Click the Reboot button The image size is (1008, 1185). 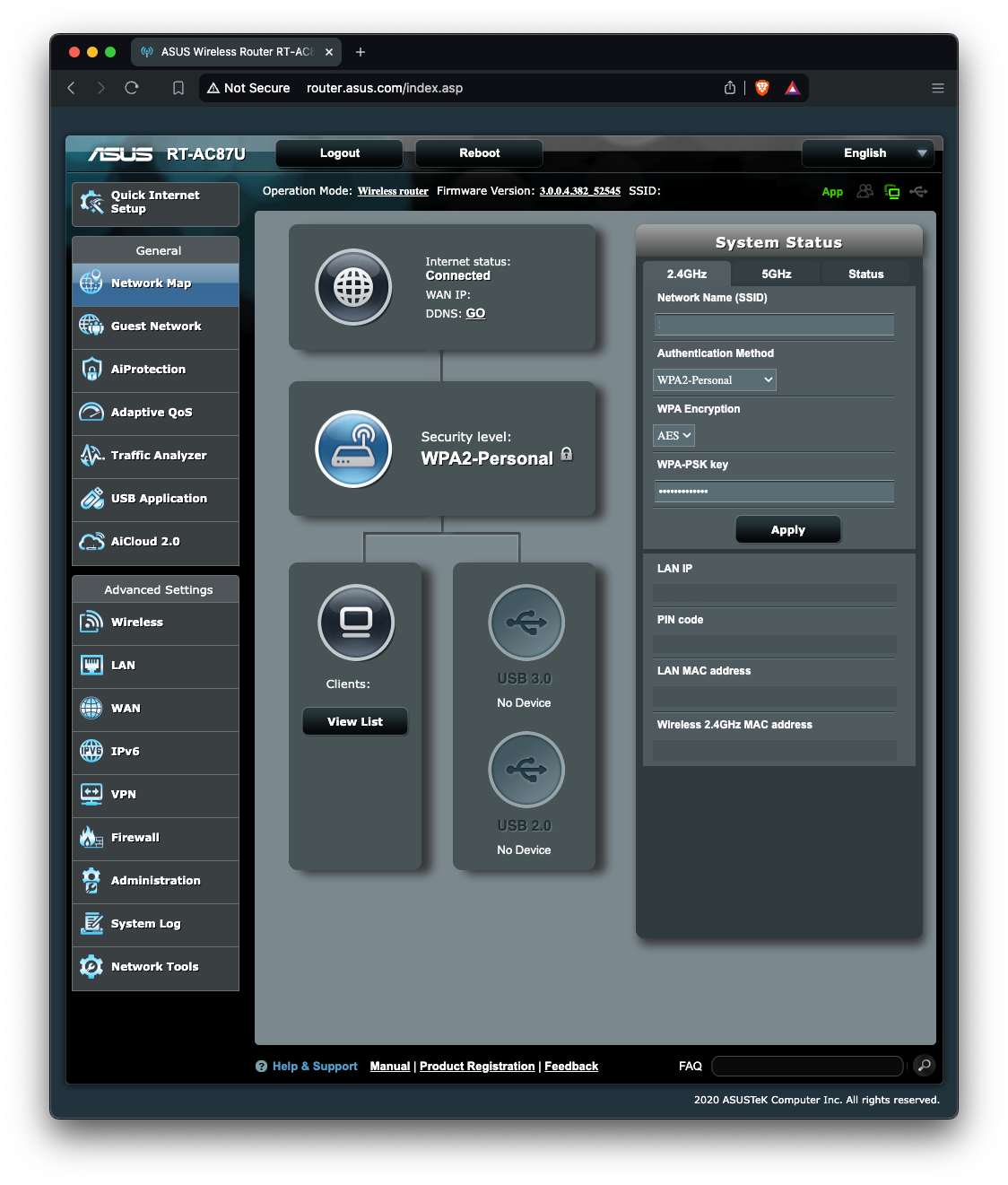pyautogui.click(x=480, y=153)
